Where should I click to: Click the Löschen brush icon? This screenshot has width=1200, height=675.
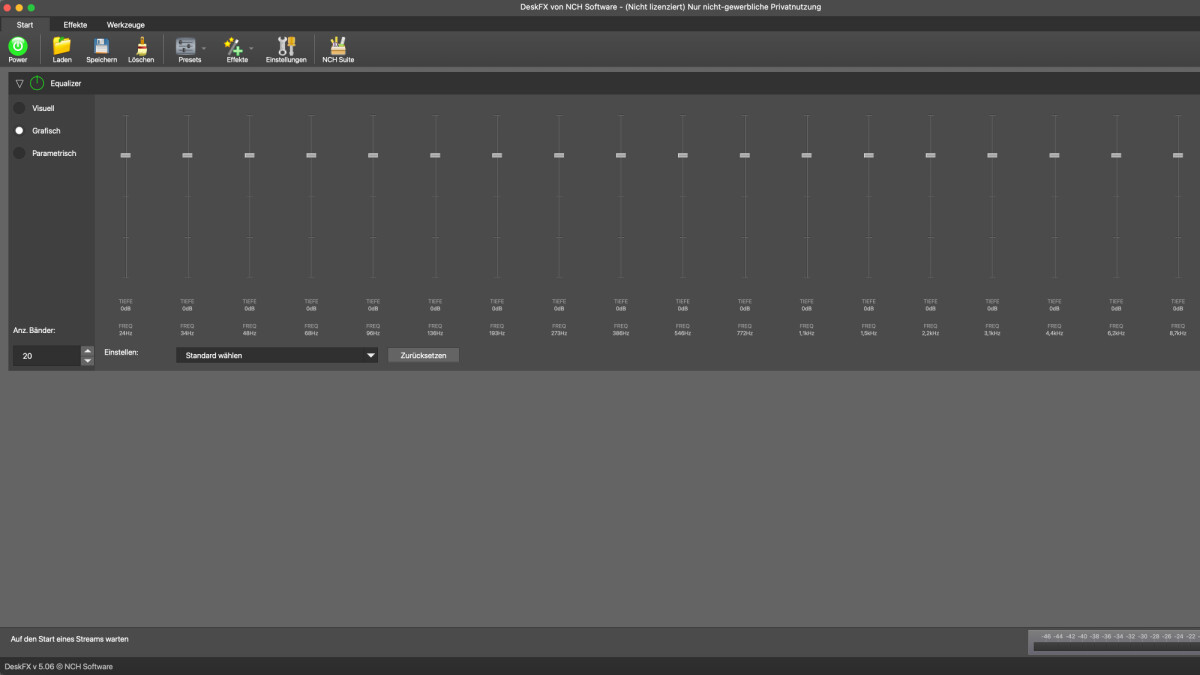[141, 46]
